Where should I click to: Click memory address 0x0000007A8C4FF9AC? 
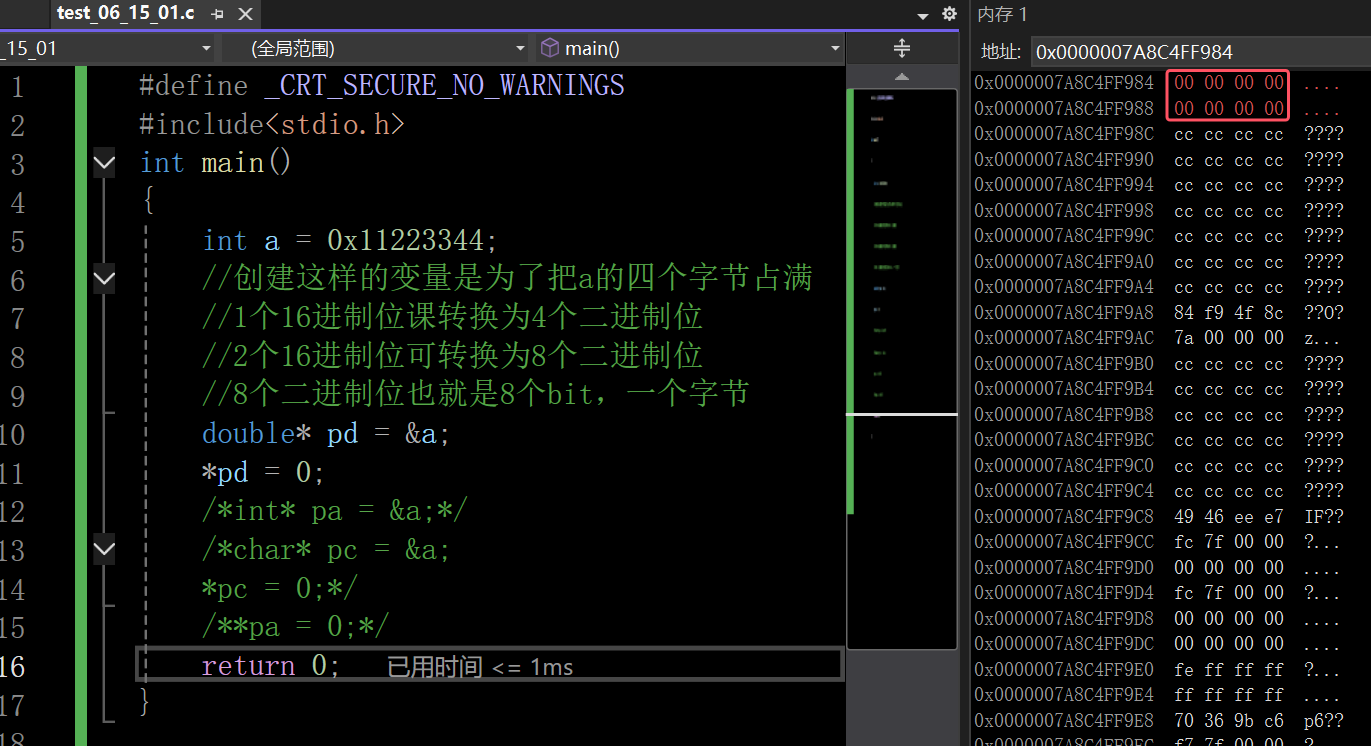(1064, 338)
